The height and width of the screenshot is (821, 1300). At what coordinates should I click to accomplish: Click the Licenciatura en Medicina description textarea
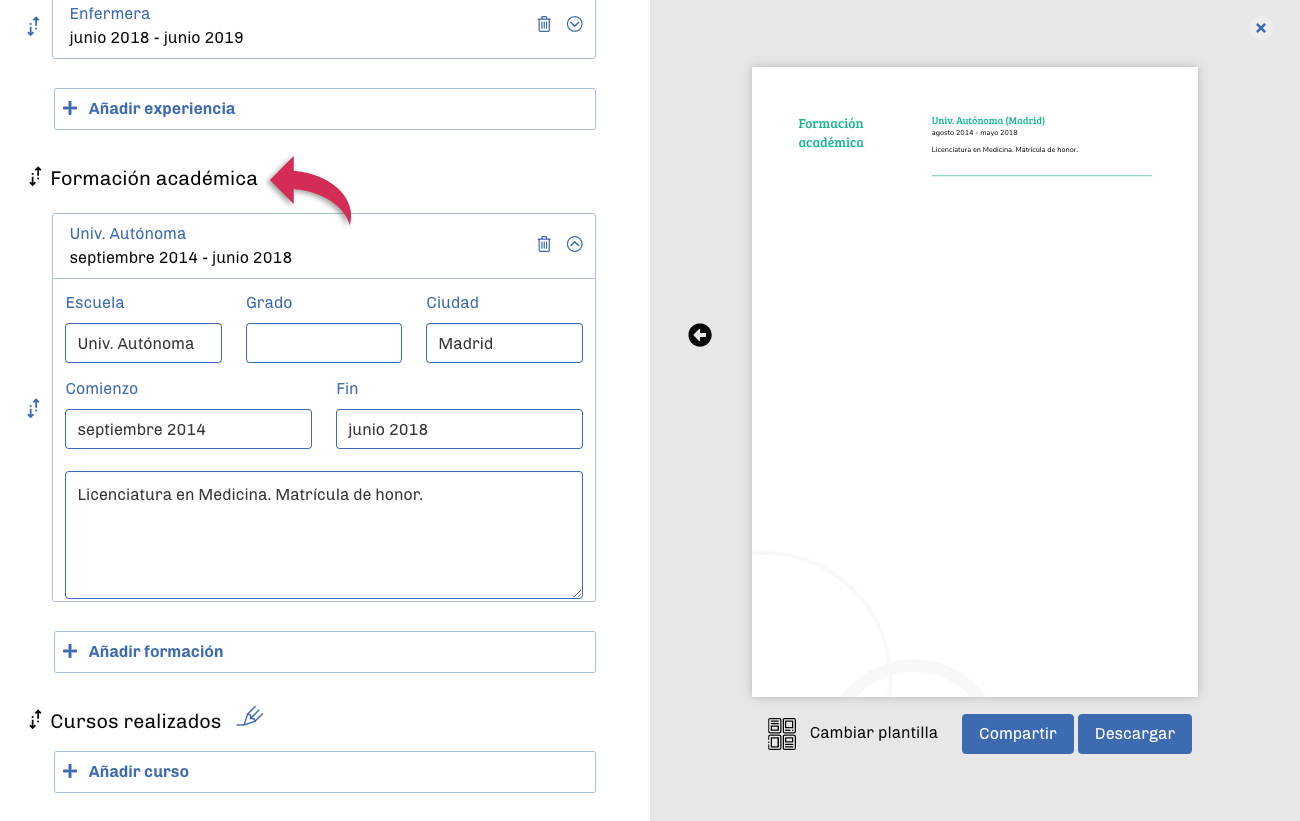click(324, 535)
